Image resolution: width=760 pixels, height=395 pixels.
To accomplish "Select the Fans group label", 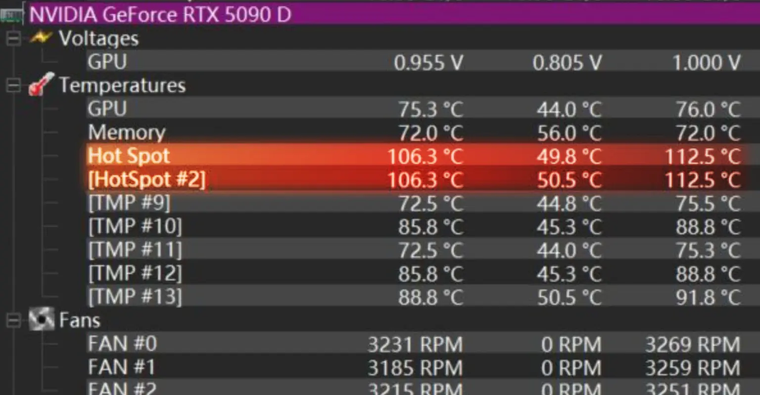I will pyautogui.click(x=79, y=320).
